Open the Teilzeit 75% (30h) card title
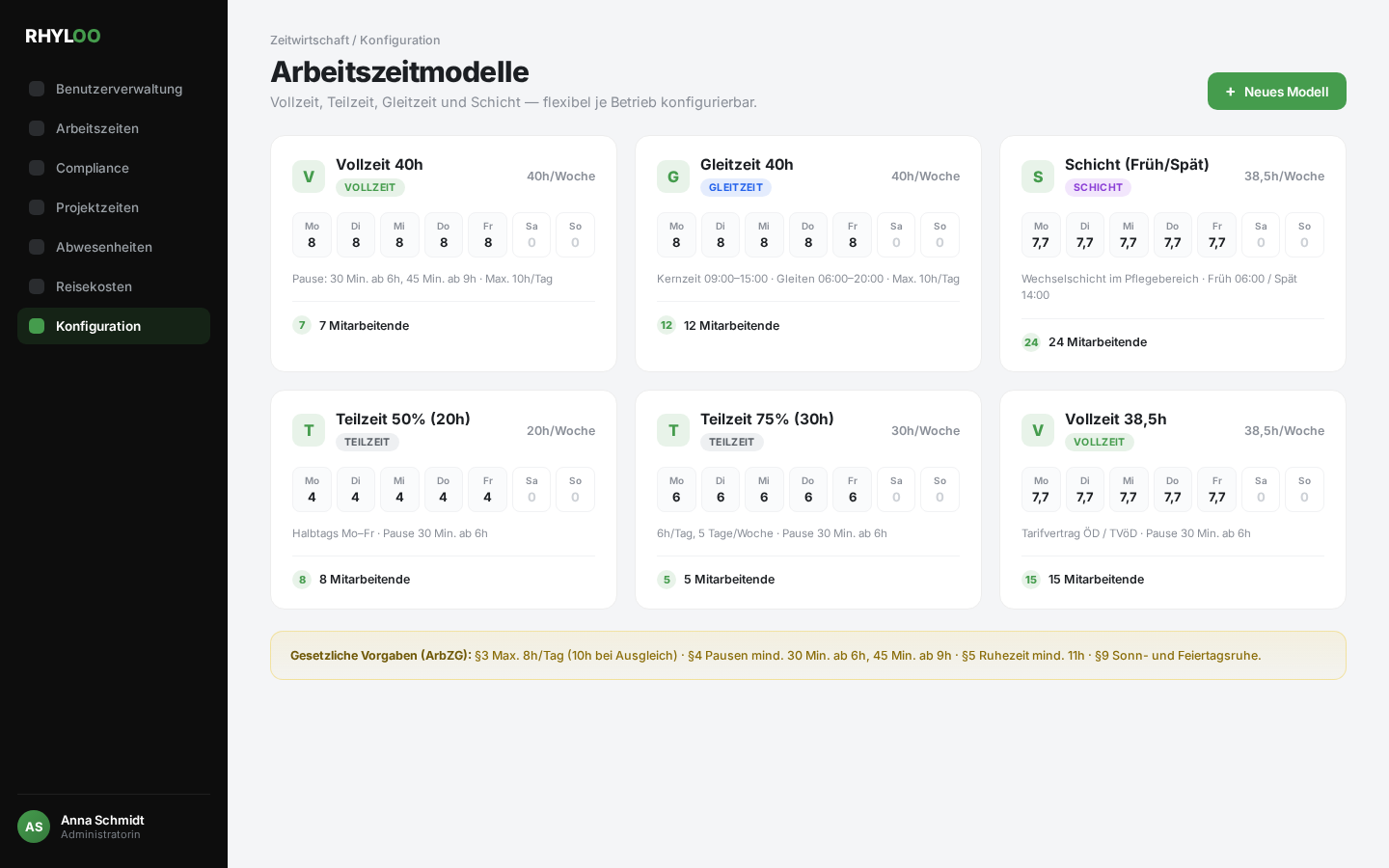This screenshot has width=1389, height=868. (767, 419)
